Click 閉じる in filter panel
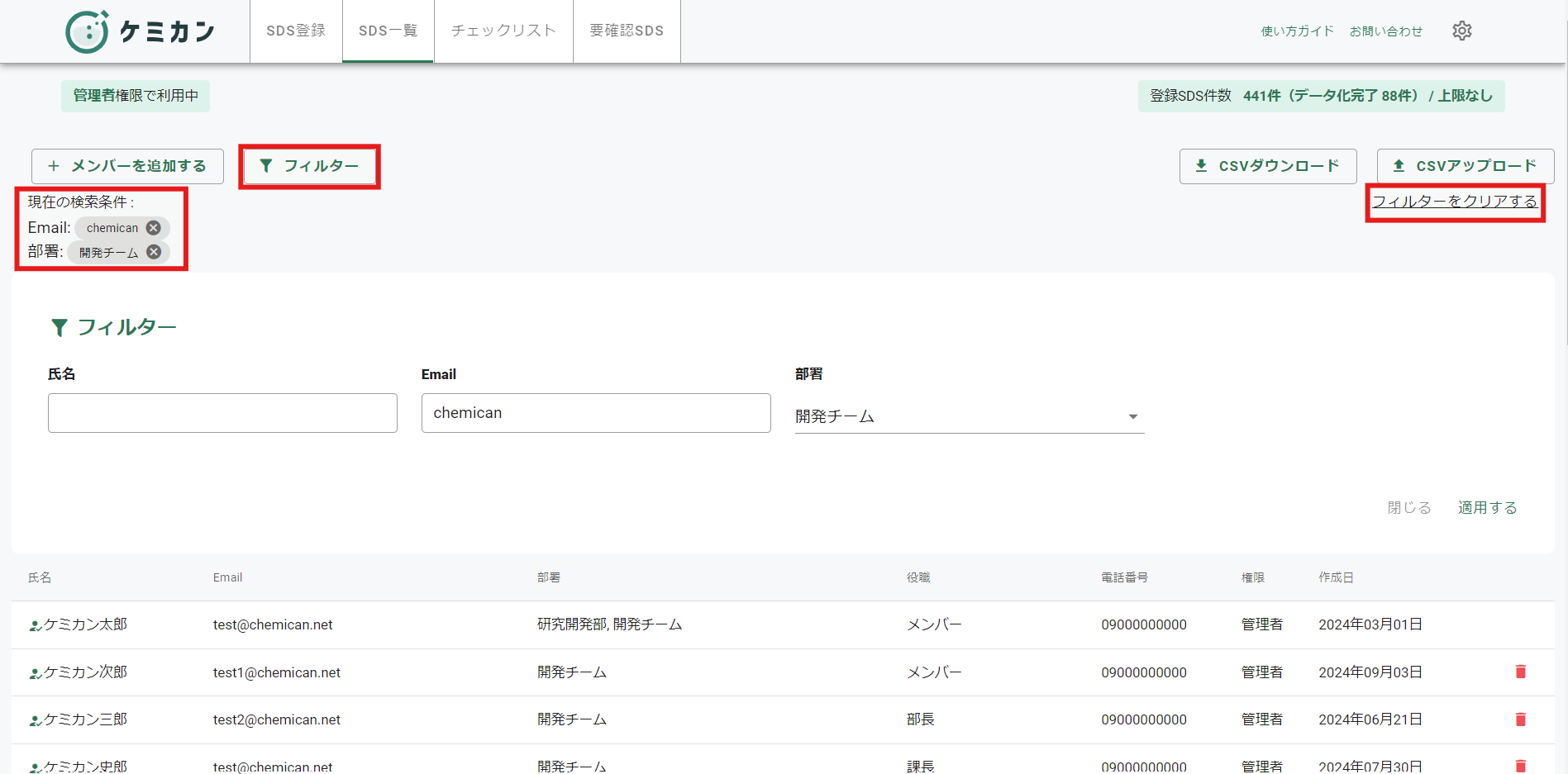This screenshot has width=1568, height=774. 1409,507
